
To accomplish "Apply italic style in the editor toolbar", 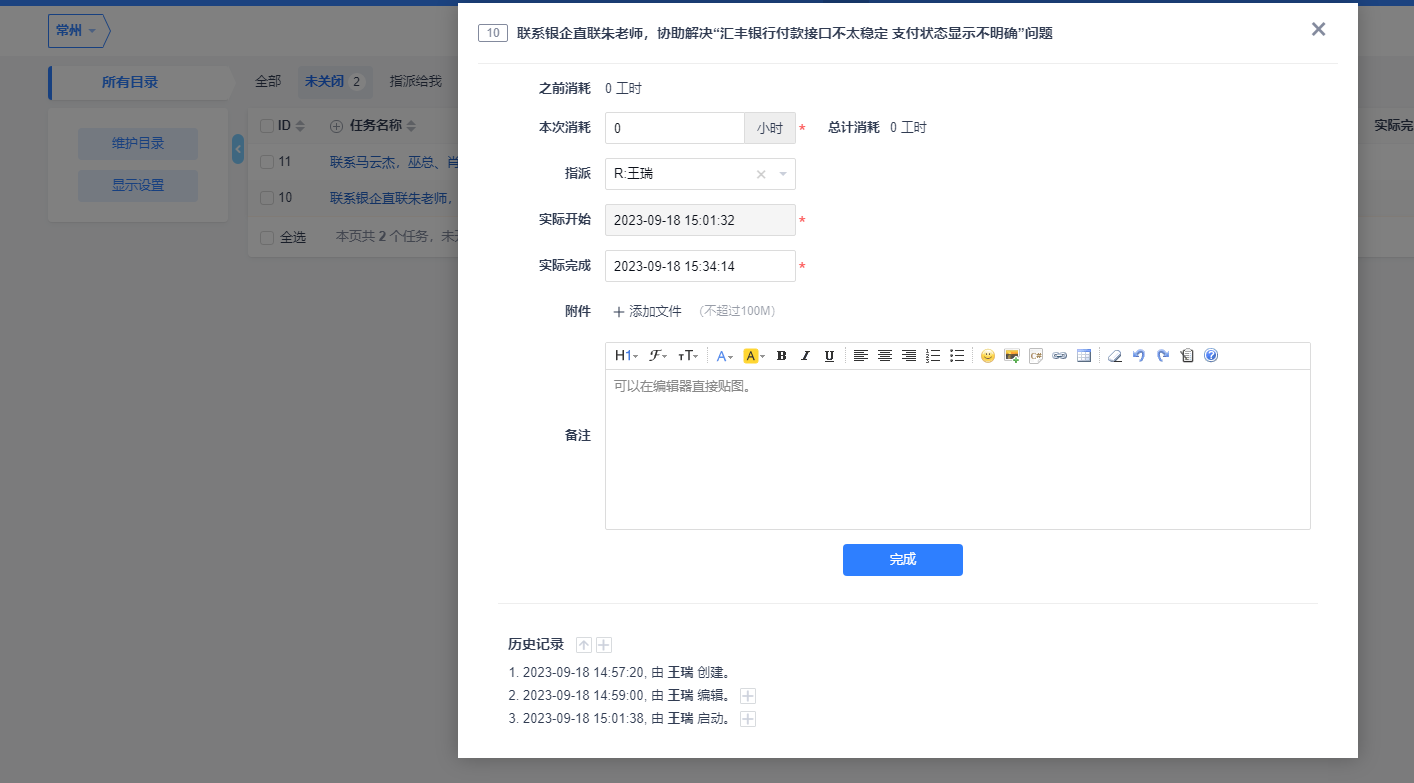I will [805, 356].
